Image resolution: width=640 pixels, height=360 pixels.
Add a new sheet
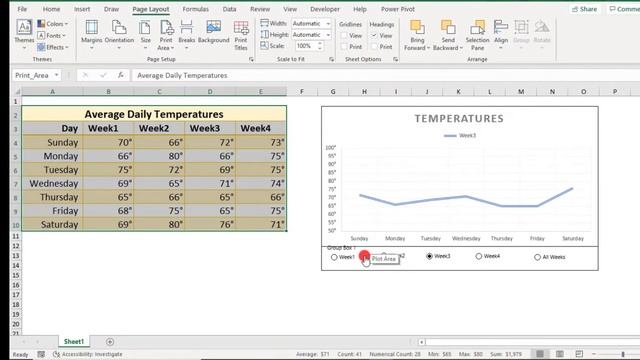pyautogui.click(x=110, y=342)
